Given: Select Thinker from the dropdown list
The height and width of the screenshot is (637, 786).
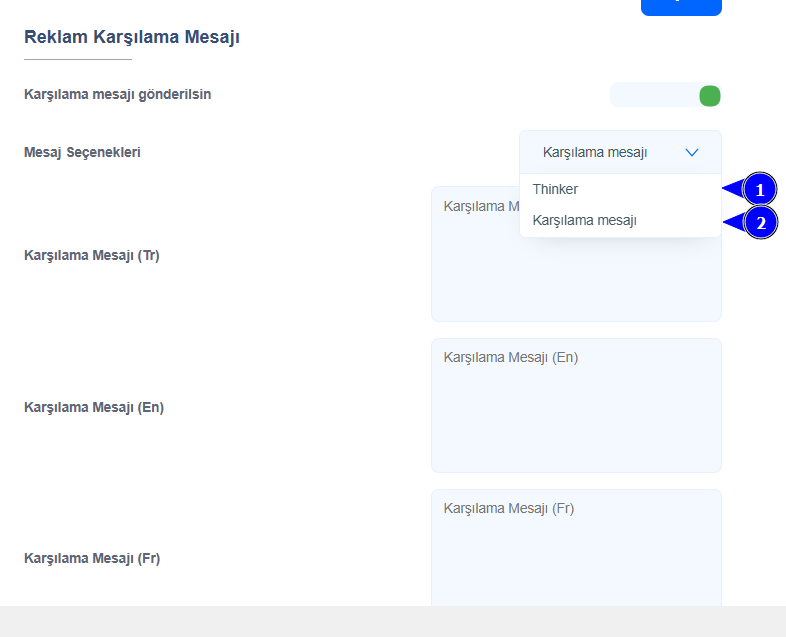Looking at the screenshot, I should click(620, 189).
